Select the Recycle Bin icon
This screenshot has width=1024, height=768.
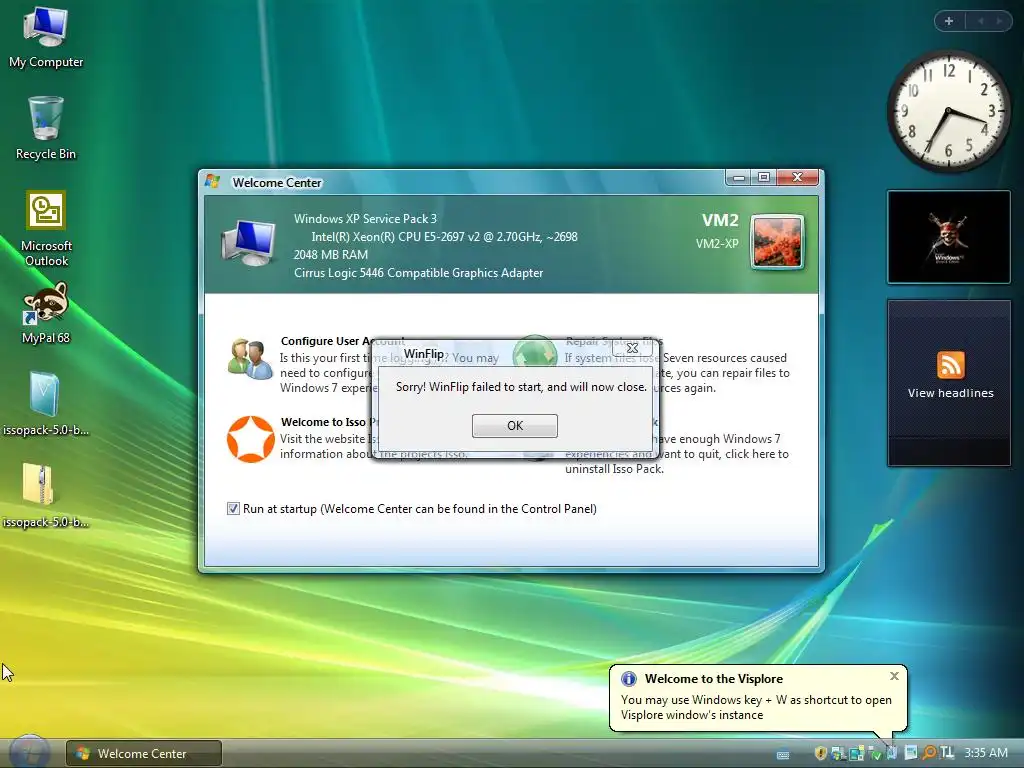click(46, 129)
